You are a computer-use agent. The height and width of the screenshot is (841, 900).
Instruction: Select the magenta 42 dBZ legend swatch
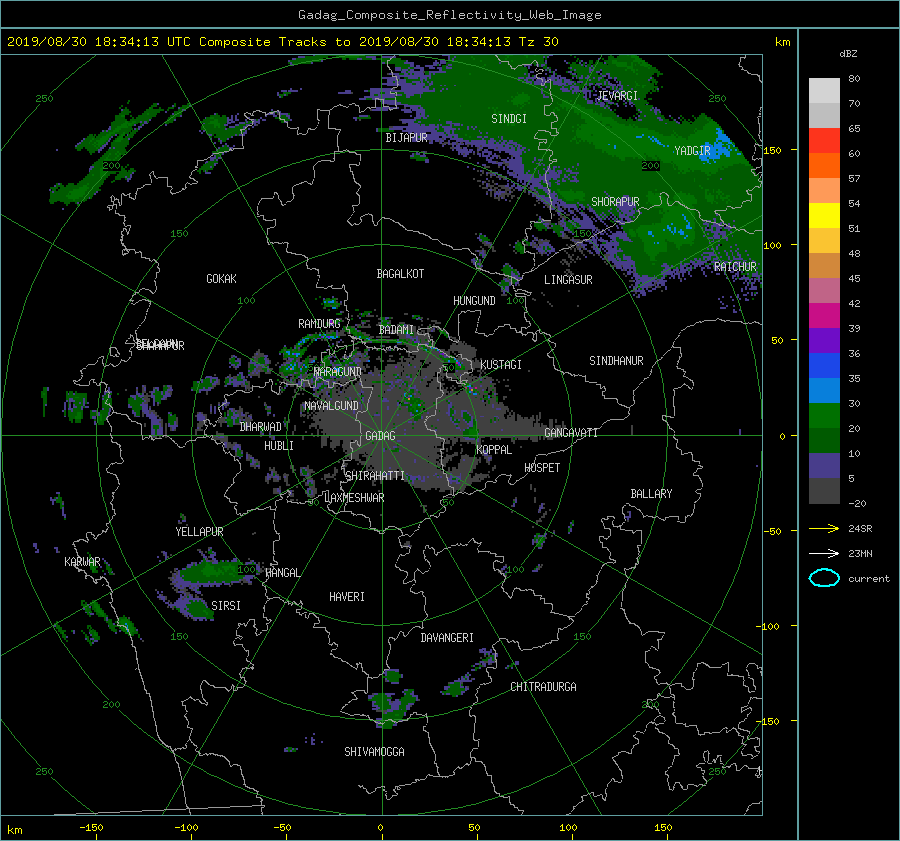[824, 316]
